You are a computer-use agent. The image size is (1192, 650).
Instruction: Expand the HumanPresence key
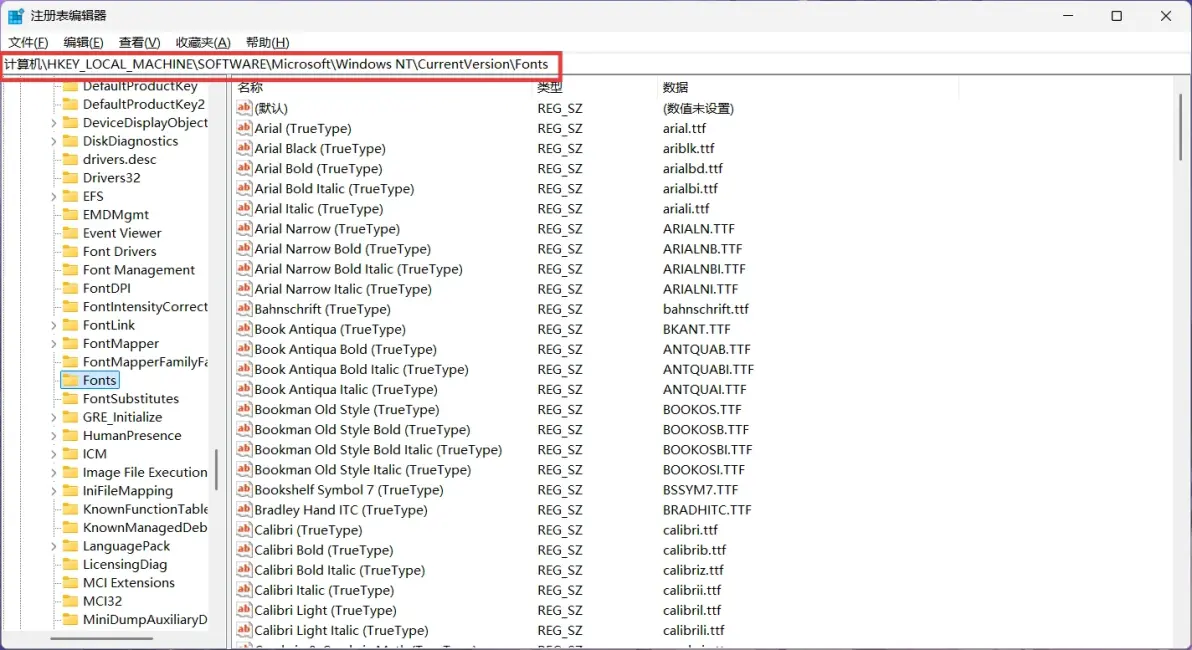(x=53, y=436)
